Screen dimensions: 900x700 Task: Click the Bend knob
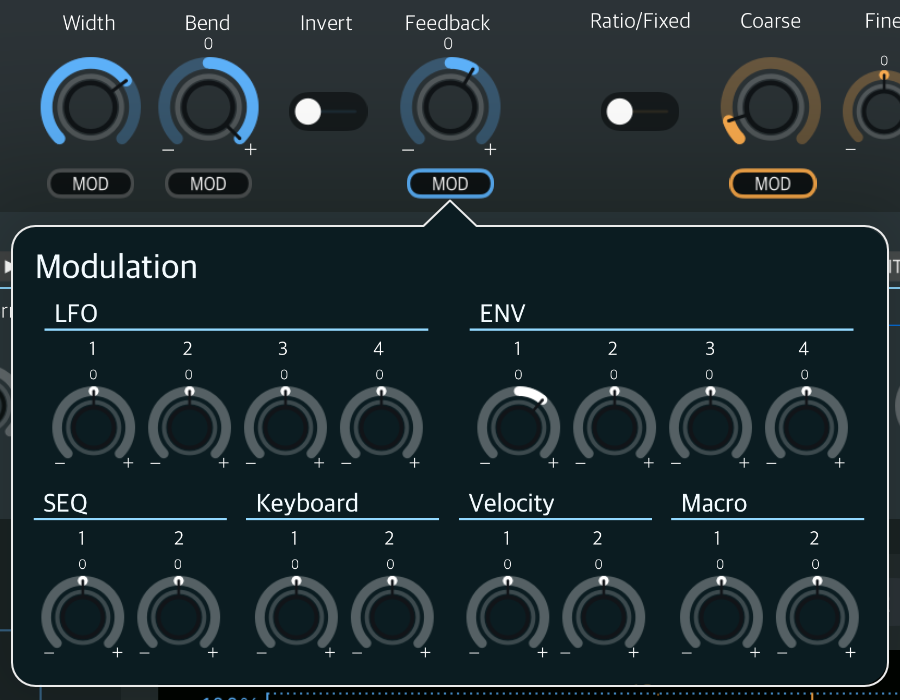(x=208, y=106)
